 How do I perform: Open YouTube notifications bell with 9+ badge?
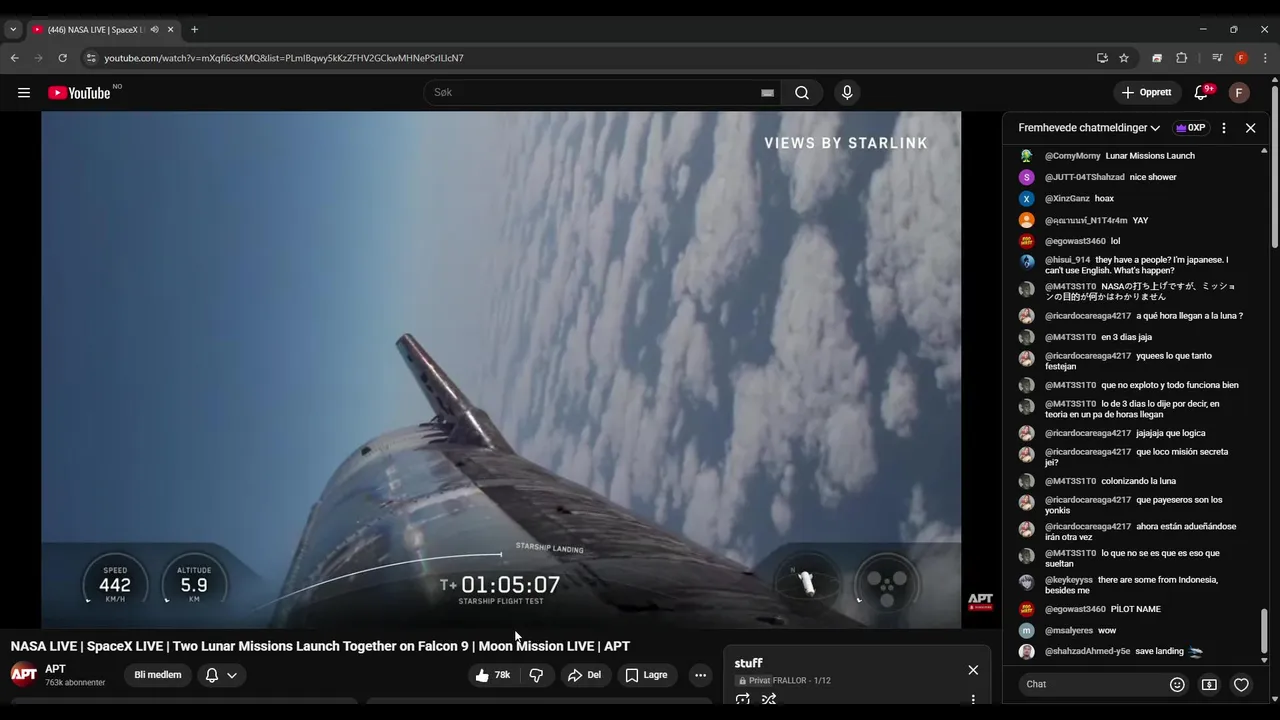tap(1202, 93)
